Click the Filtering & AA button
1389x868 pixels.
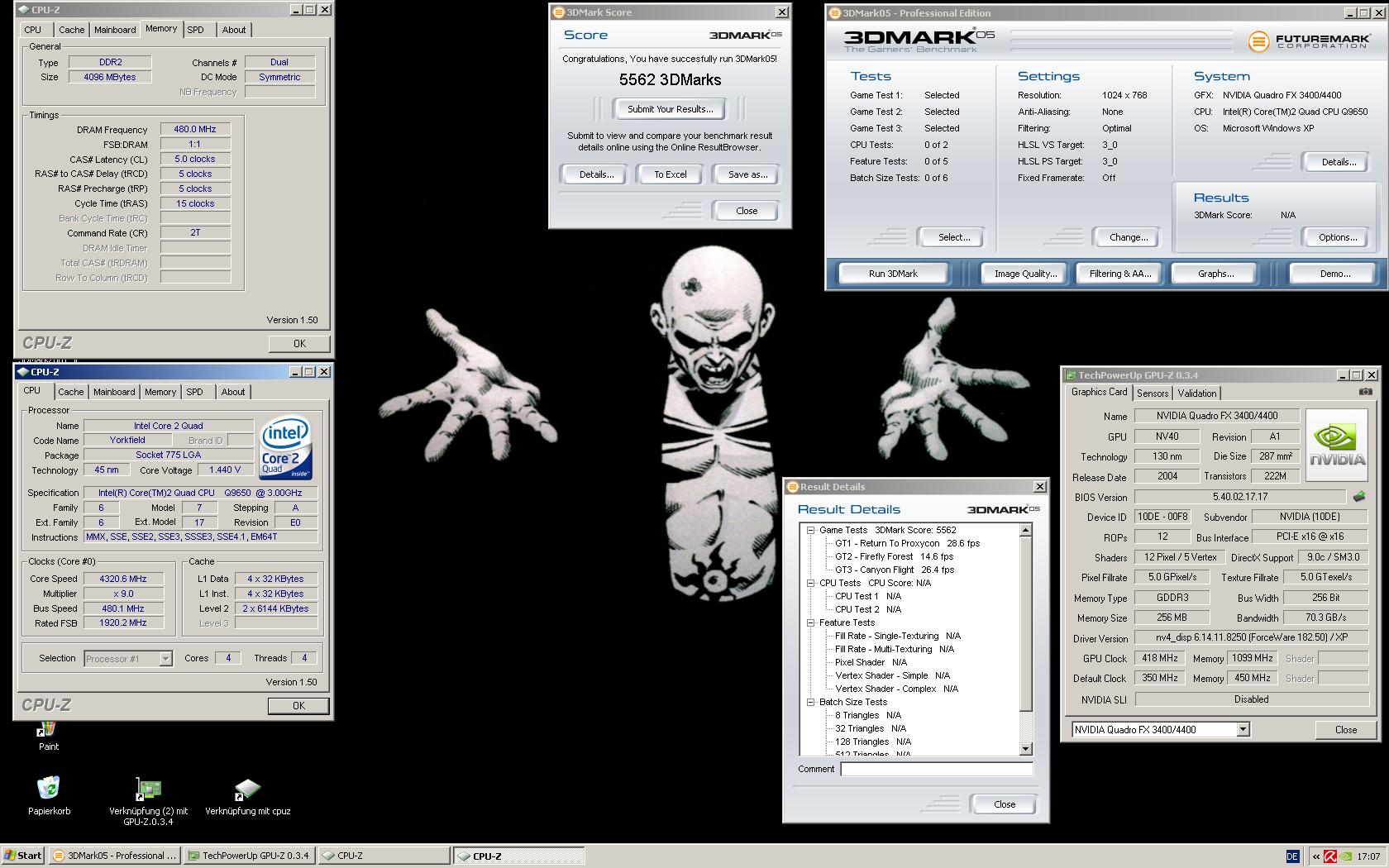[1120, 274]
